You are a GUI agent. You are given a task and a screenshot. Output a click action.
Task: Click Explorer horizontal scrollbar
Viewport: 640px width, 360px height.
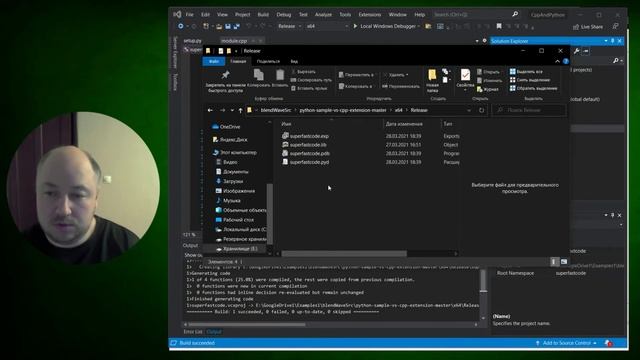[344, 253]
